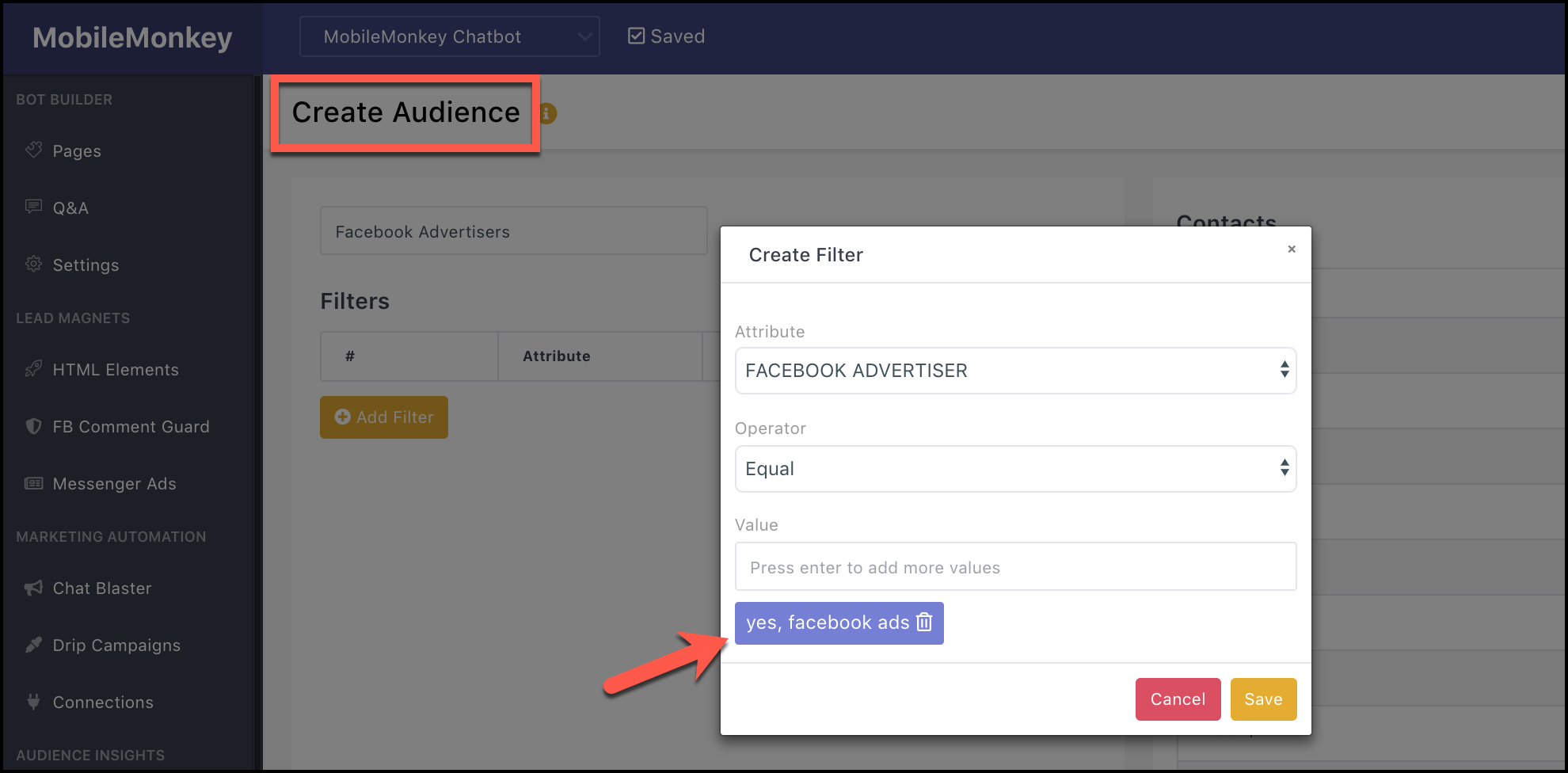1568x773 pixels.
Task: Save the new filter
Action: (1263, 699)
